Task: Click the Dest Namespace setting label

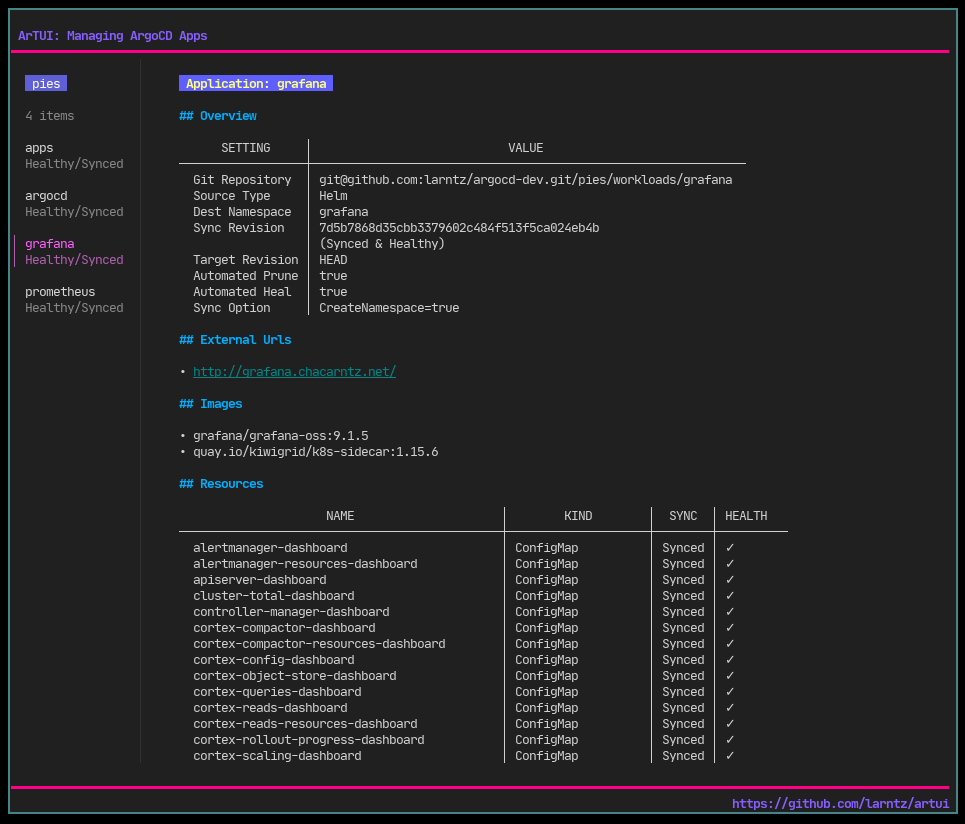Action: coord(242,212)
